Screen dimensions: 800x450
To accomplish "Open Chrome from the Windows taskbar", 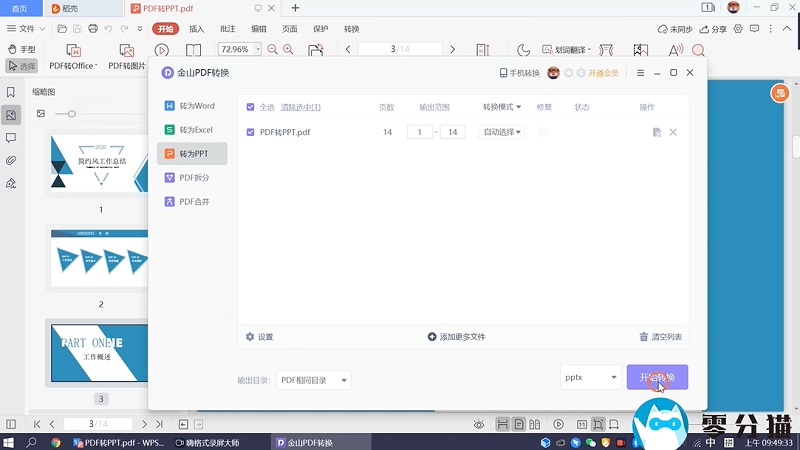I will (x=56, y=442).
